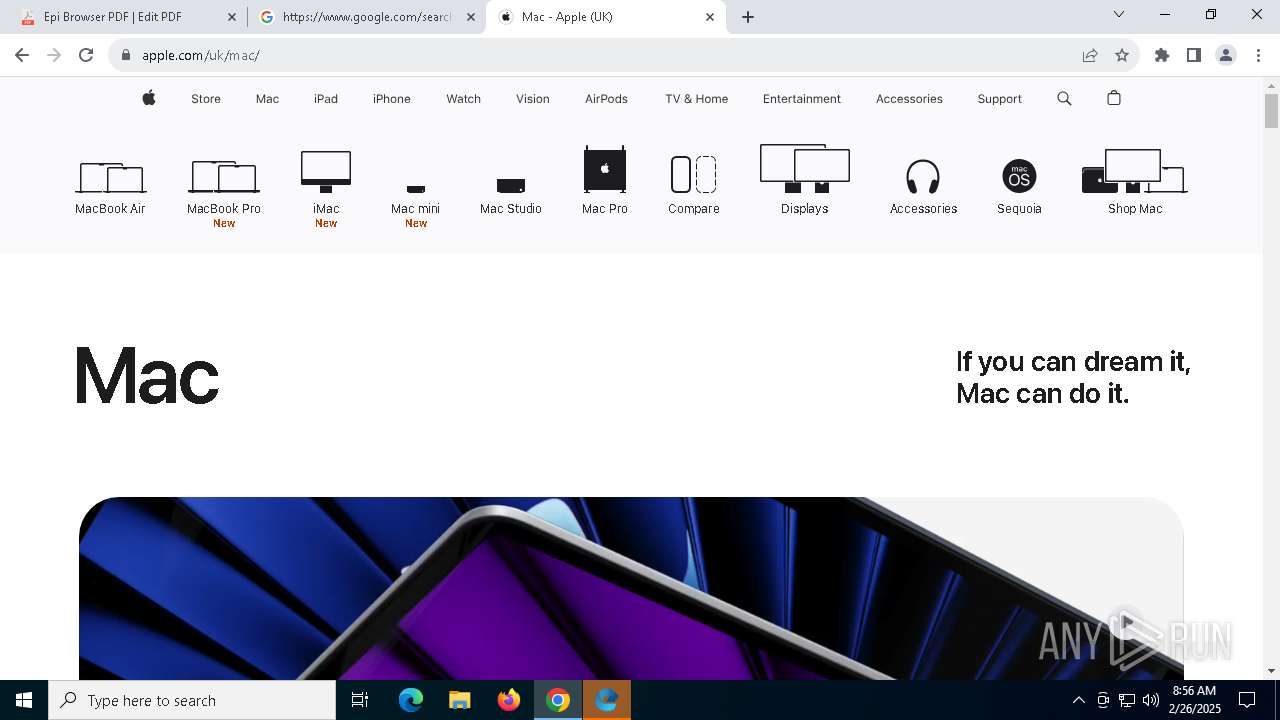The width and height of the screenshot is (1280, 720).
Task: Go forward with browser forward arrow
Action: coord(54,55)
